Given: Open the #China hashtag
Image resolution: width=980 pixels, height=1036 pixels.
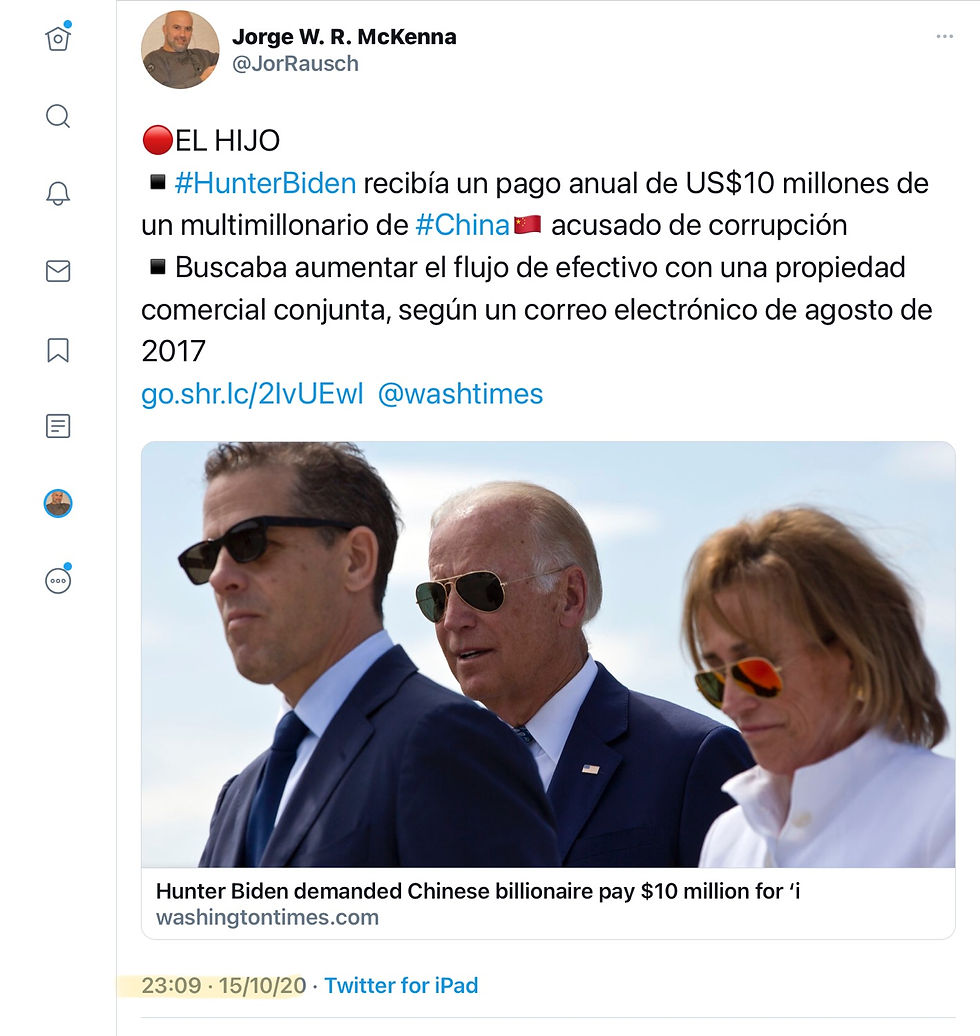Looking at the screenshot, I should coord(462,226).
